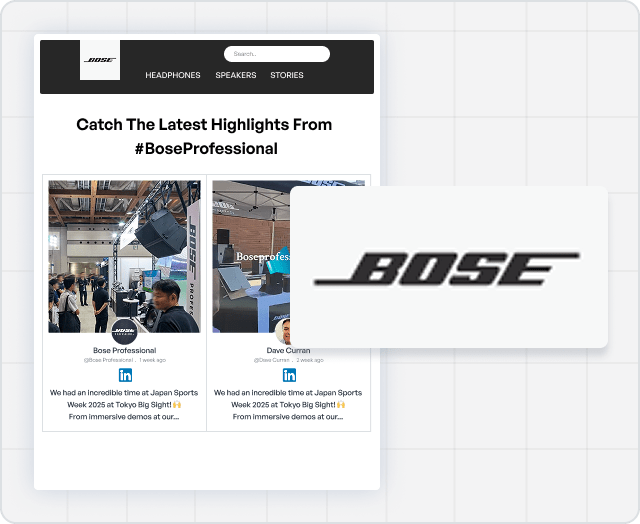Click the @Bose Professional handle with 1 week ago
This screenshot has width=640, height=524.
point(124,360)
